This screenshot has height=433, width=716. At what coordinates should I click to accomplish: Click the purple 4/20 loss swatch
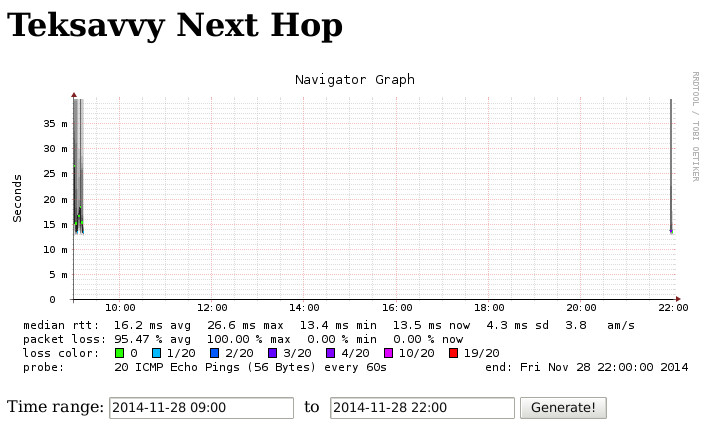point(331,353)
